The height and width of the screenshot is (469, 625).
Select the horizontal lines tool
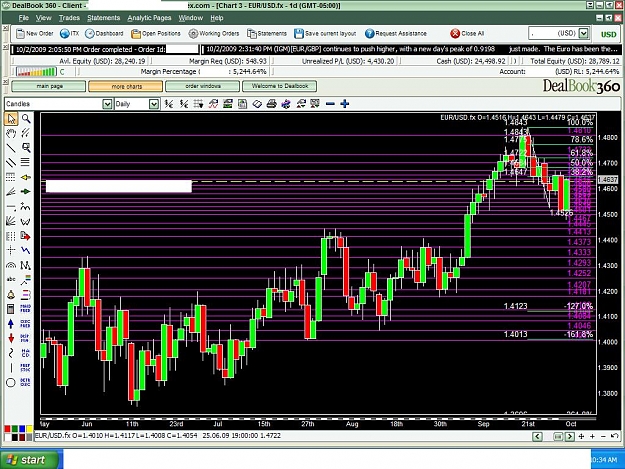click(25, 162)
